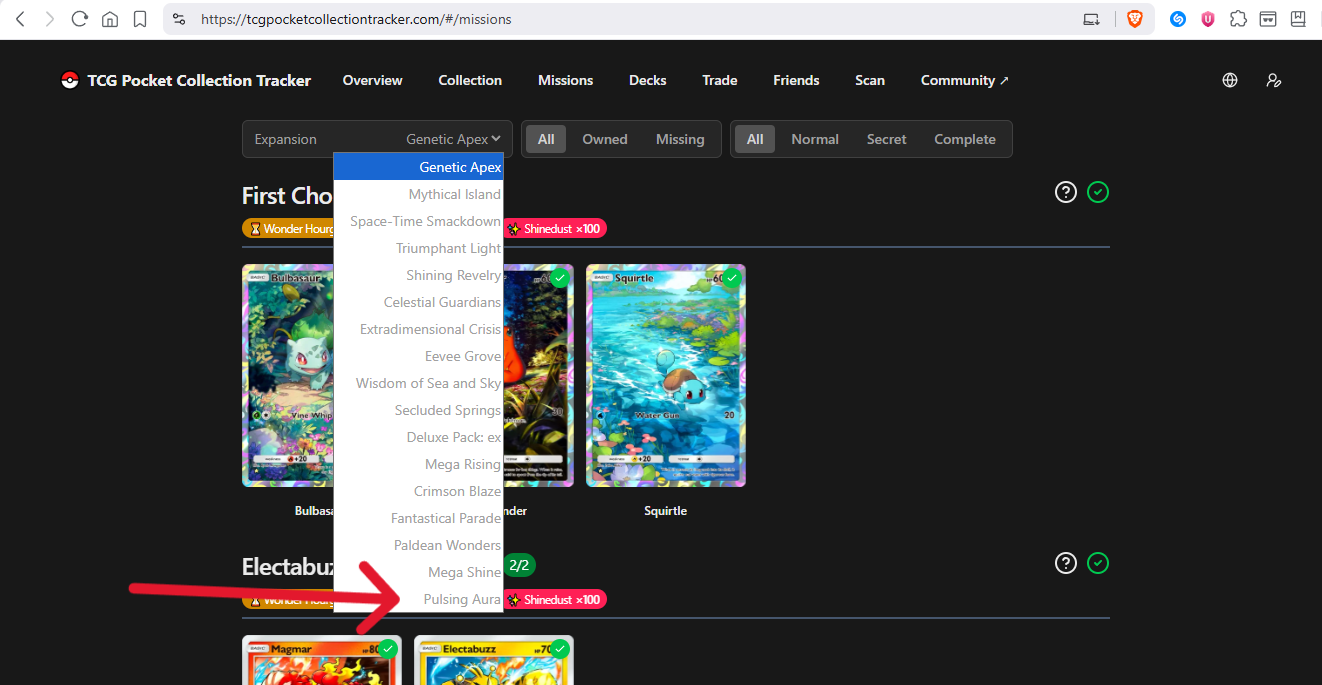Click help question icon for First Choice mission
The height and width of the screenshot is (685, 1322).
pyautogui.click(x=1066, y=192)
